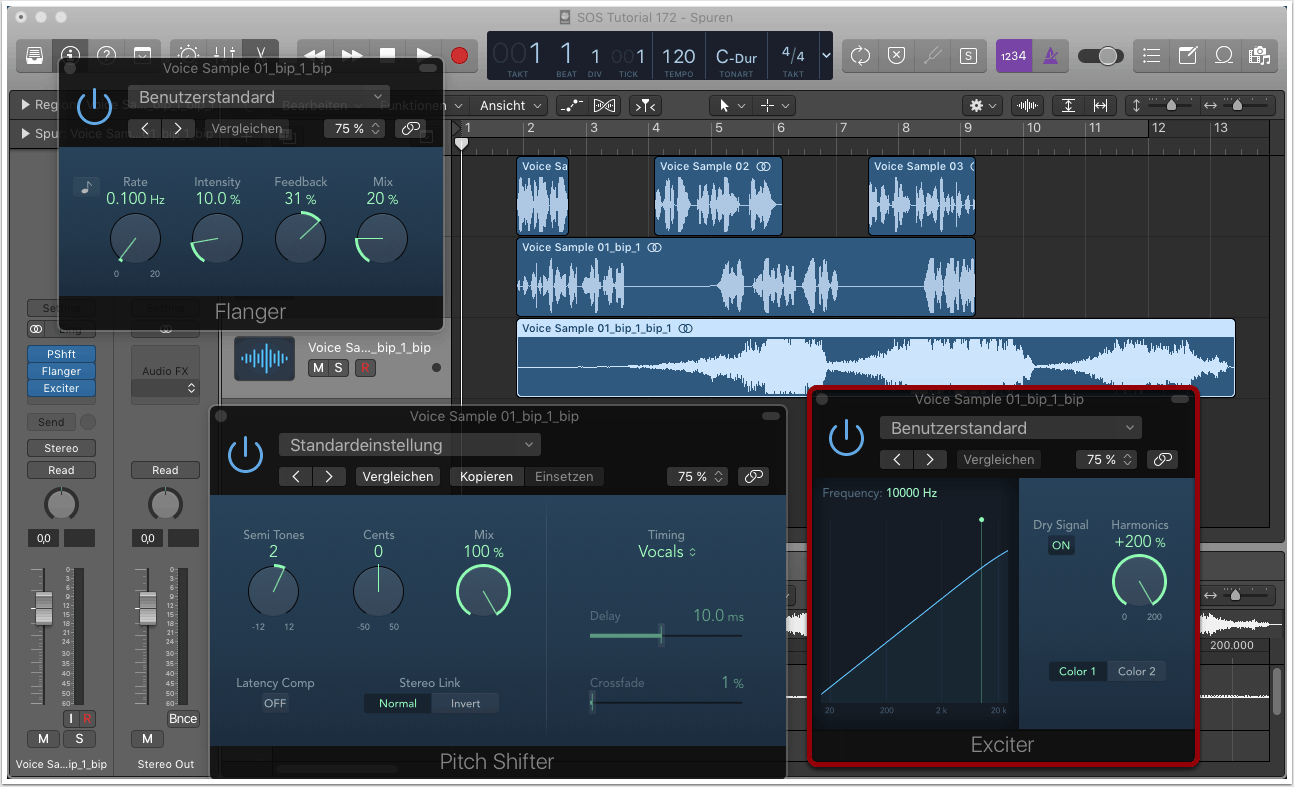Toggle Latency Comp OFF button
This screenshot has height=787, width=1294.
tap(275, 703)
